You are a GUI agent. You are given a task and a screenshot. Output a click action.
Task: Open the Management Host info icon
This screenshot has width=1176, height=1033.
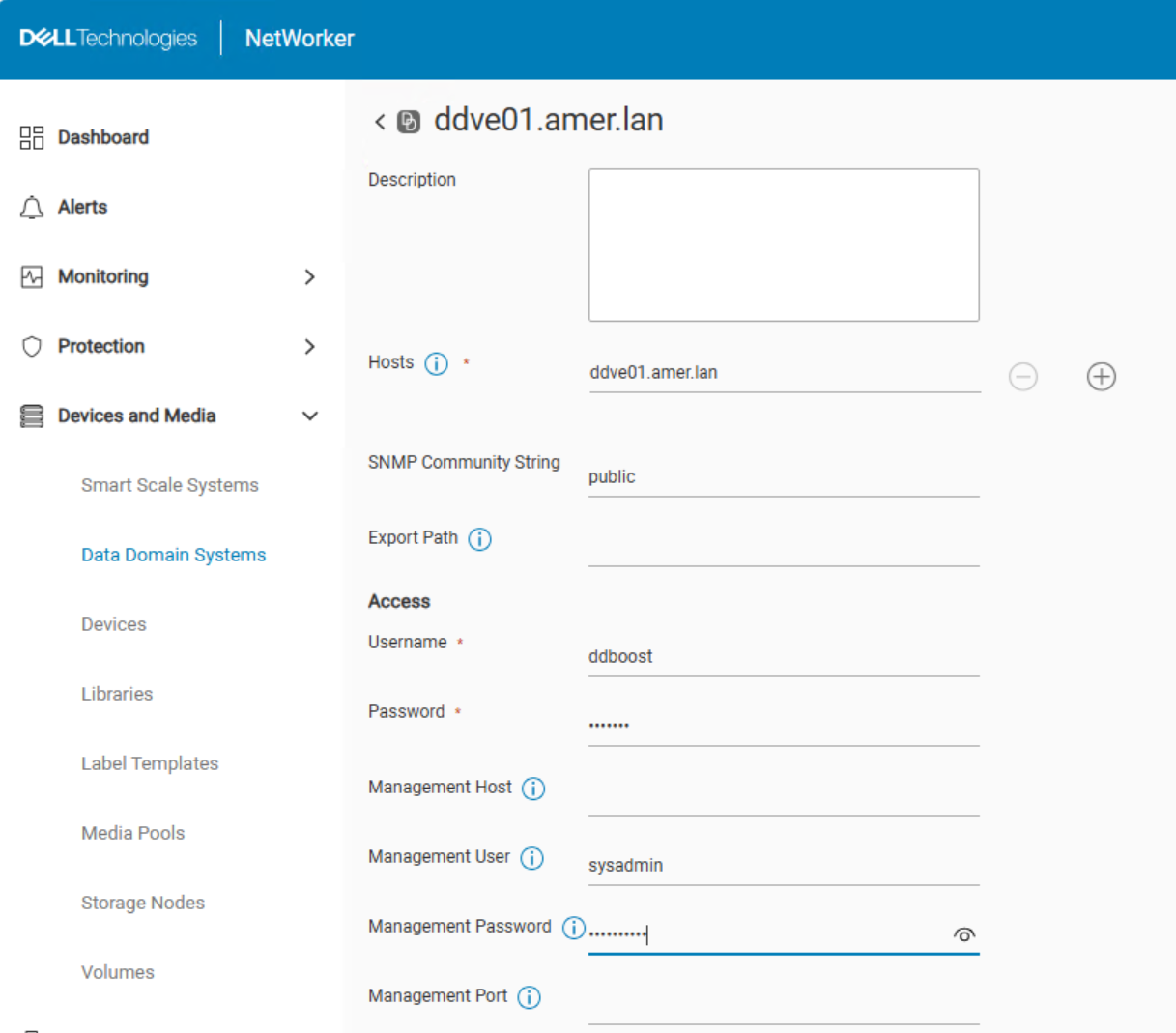coord(532,789)
